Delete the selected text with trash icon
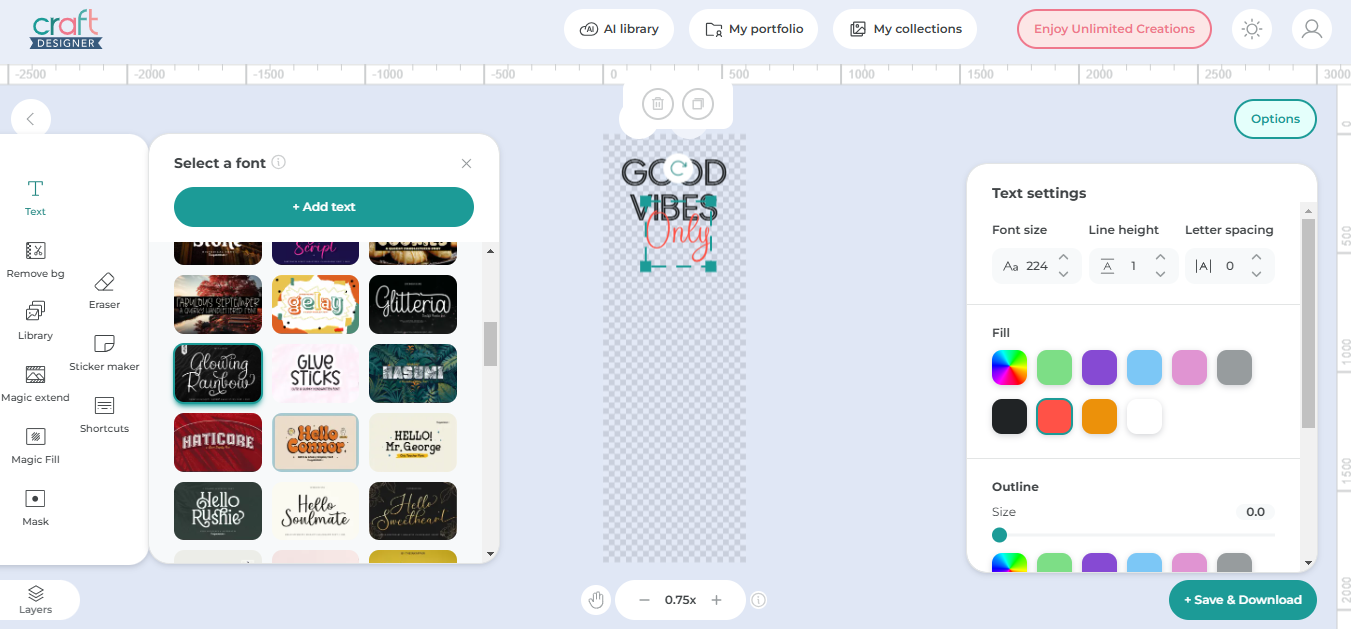Viewport: 1351px width, 629px height. point(658,104)
